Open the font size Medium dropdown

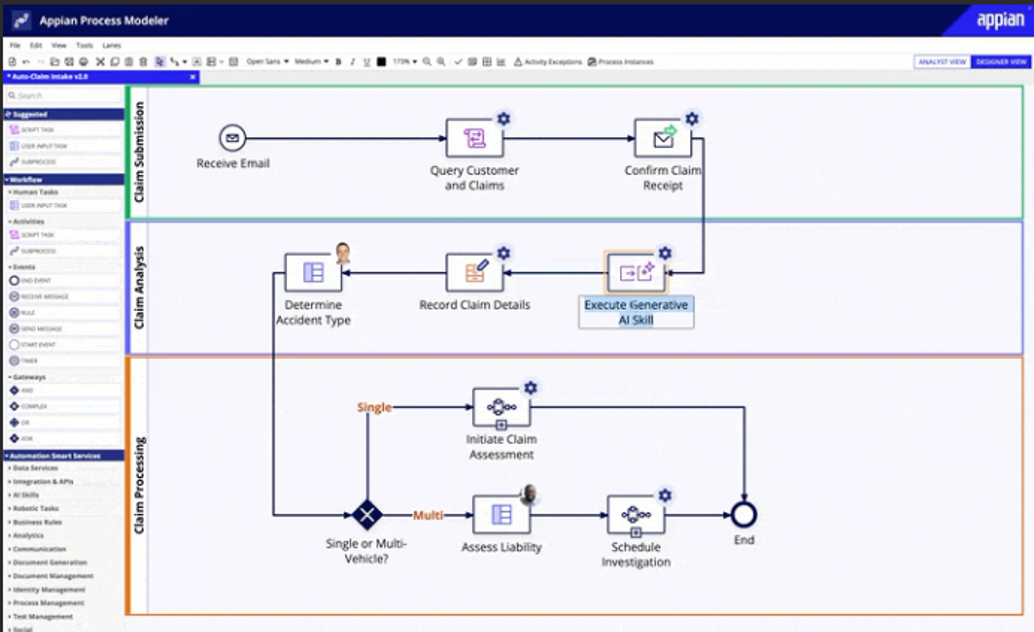pyautogui.click(x=311, y=61)
